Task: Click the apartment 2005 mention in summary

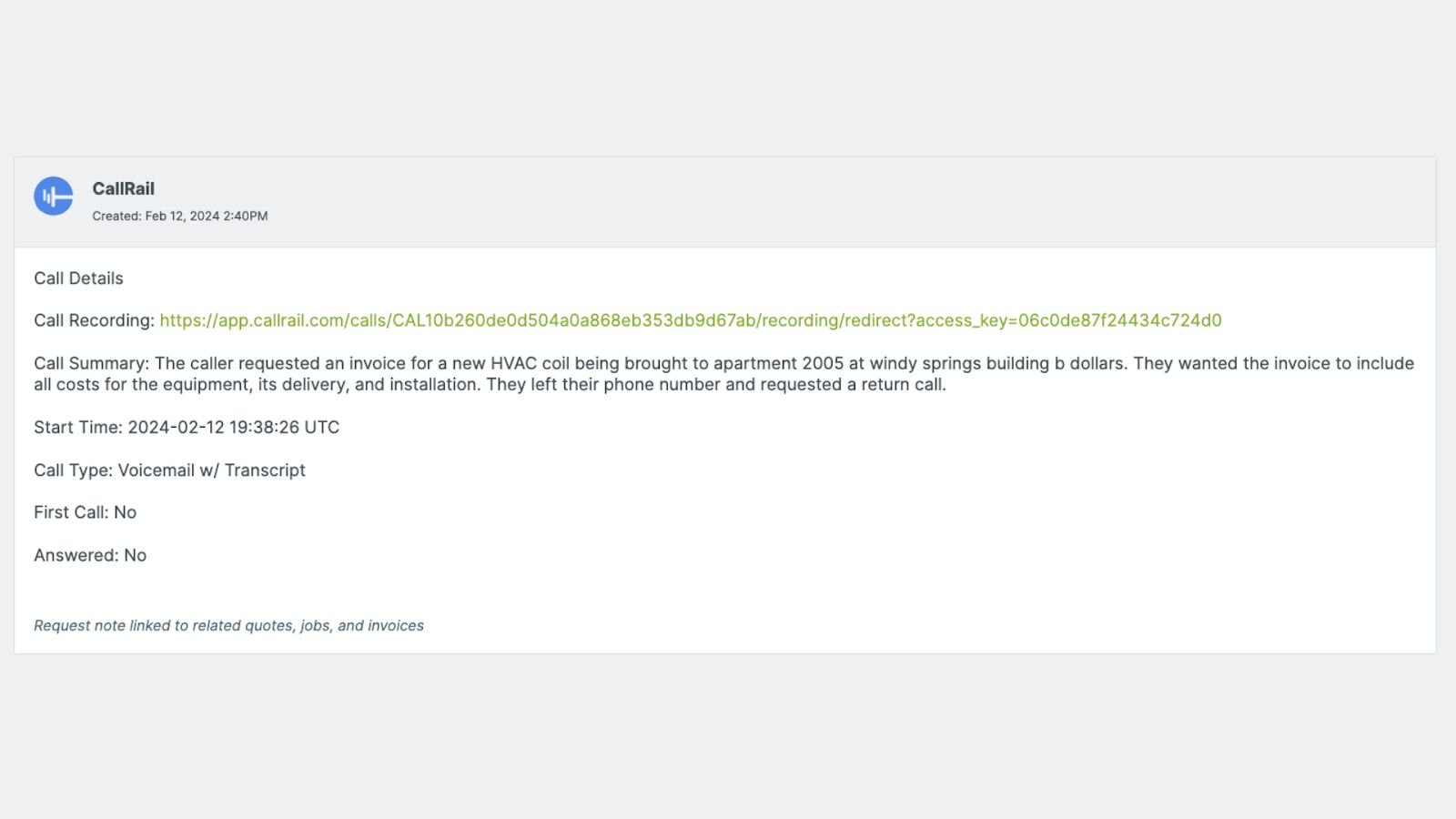Action: point(778,363)
